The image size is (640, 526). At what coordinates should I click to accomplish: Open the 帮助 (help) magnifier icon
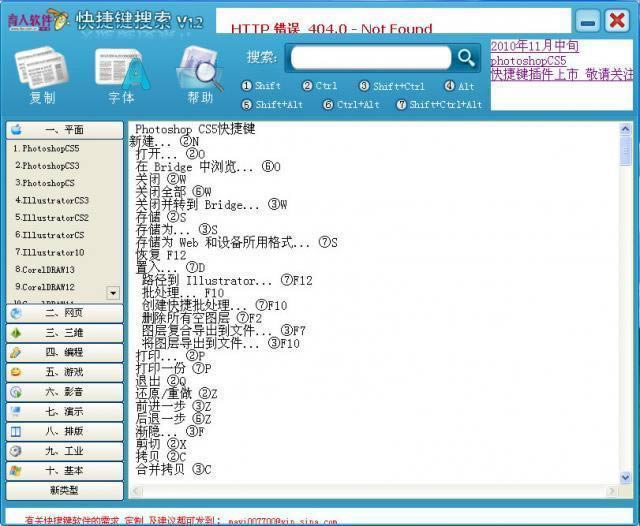coord(200,69)
